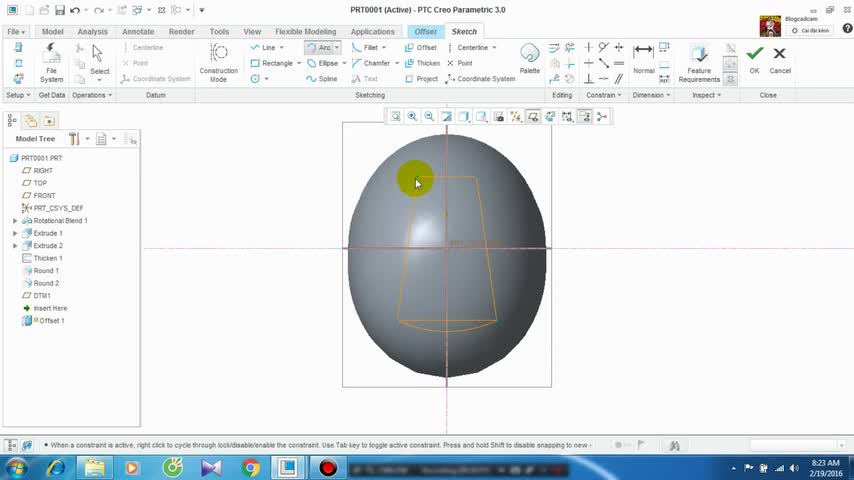Apply the equal constraint
Image resolution: width=854 pixels, height=480 pixels.
coord(619,63)
